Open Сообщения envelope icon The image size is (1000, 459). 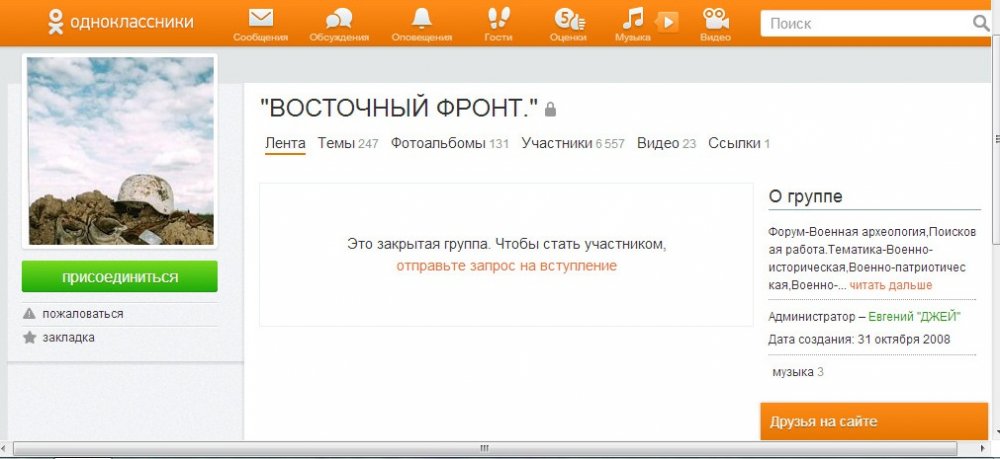tap(260, 18)
